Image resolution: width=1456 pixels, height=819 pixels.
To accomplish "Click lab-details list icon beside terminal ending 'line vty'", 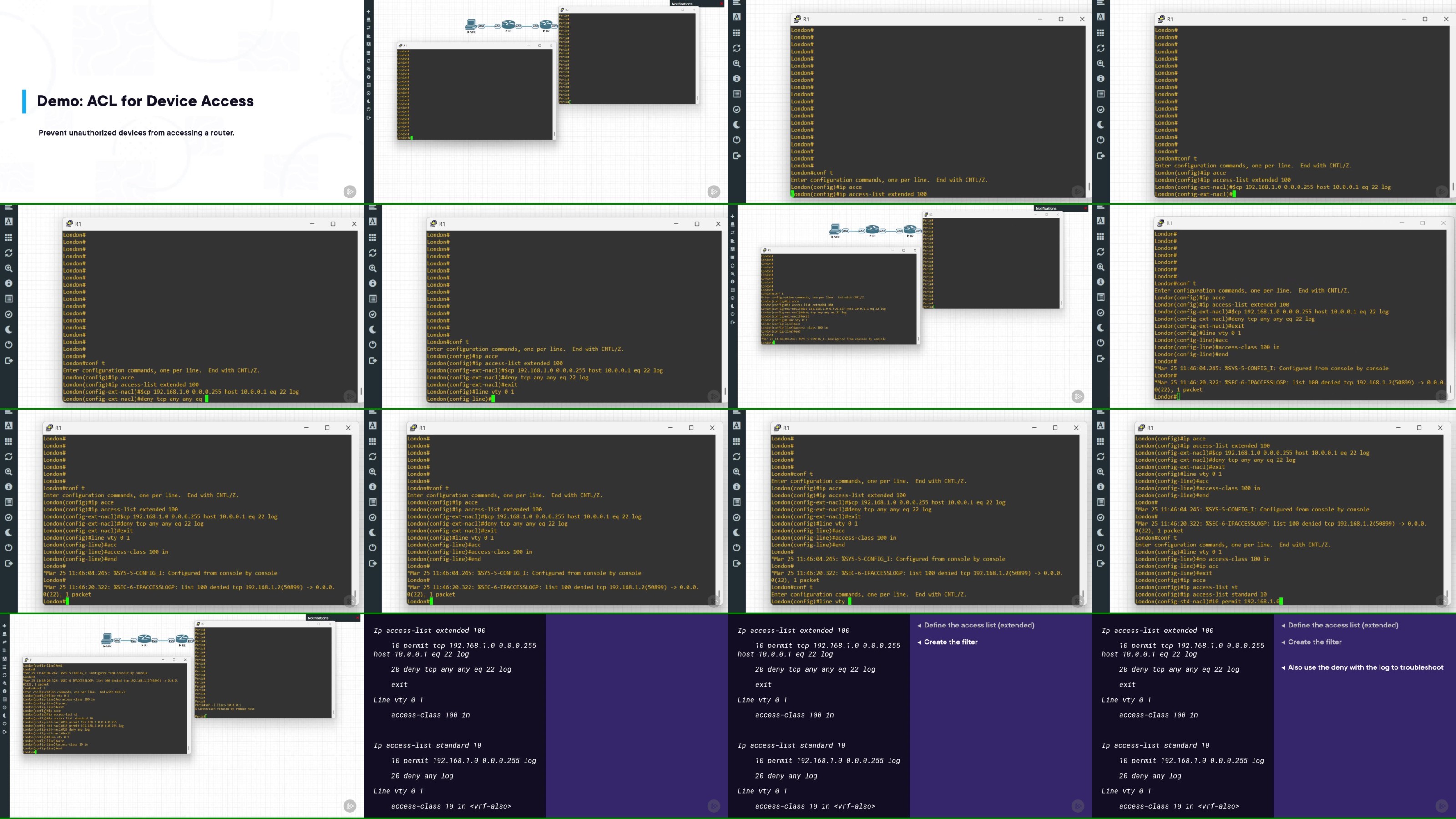I will [x=737, y=502].
